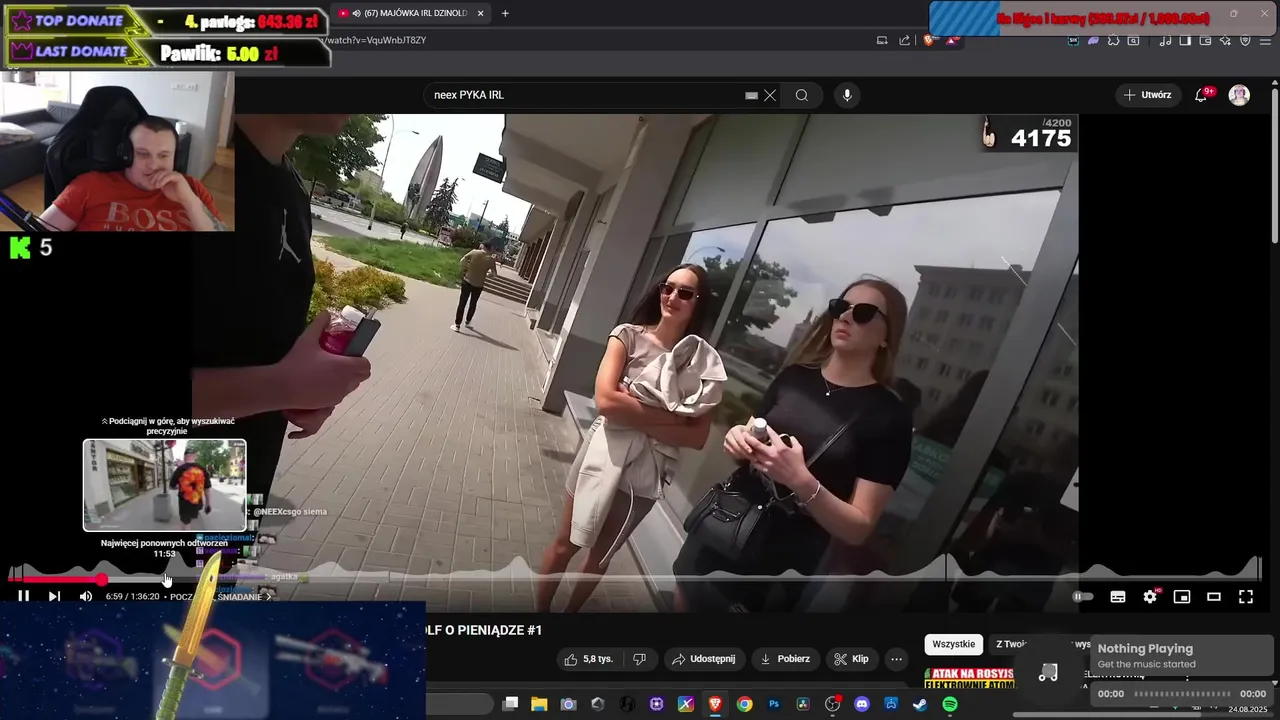Pause the YouTube video

coord(23,597)
